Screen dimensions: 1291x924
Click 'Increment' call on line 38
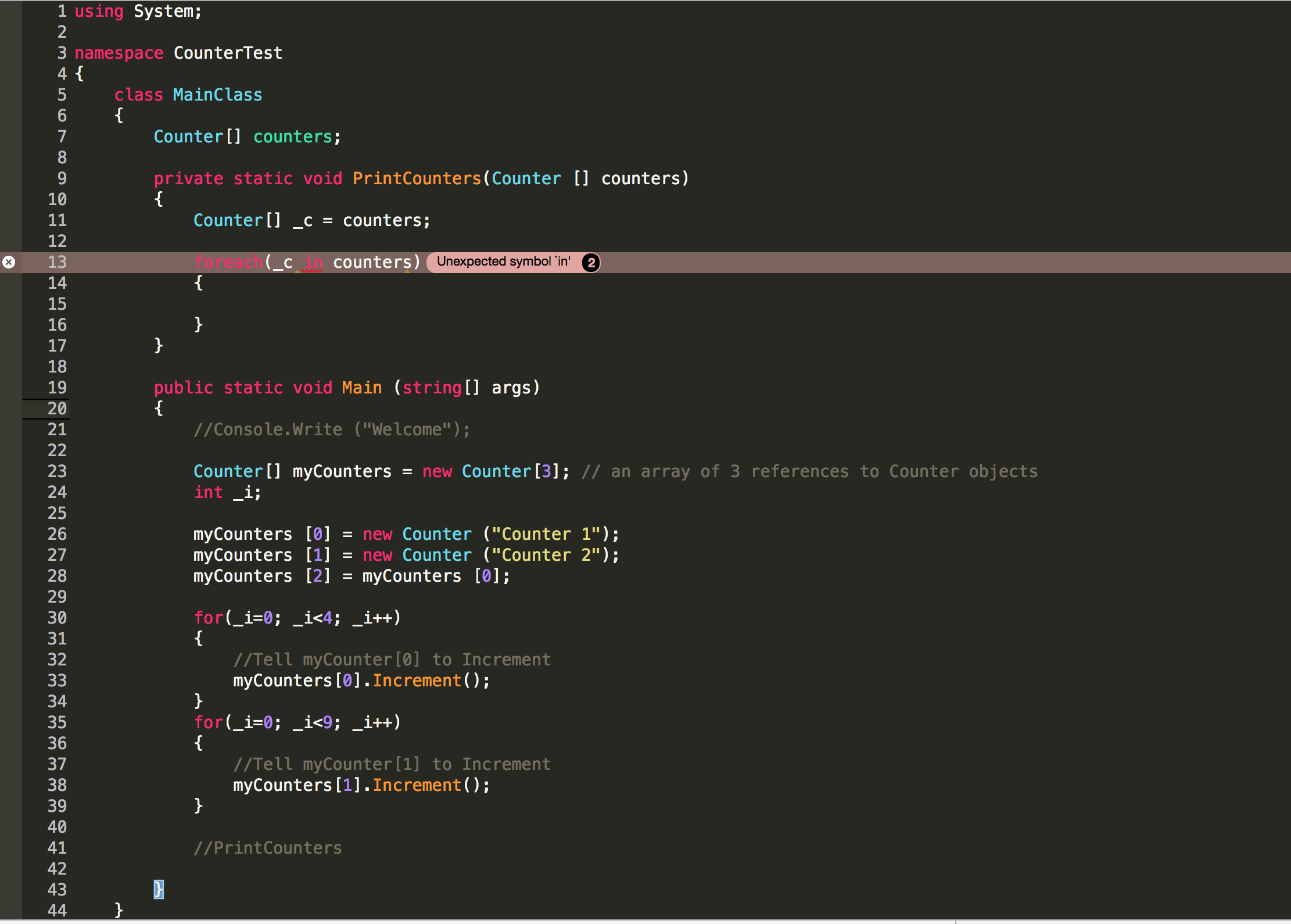click(417, 785)
